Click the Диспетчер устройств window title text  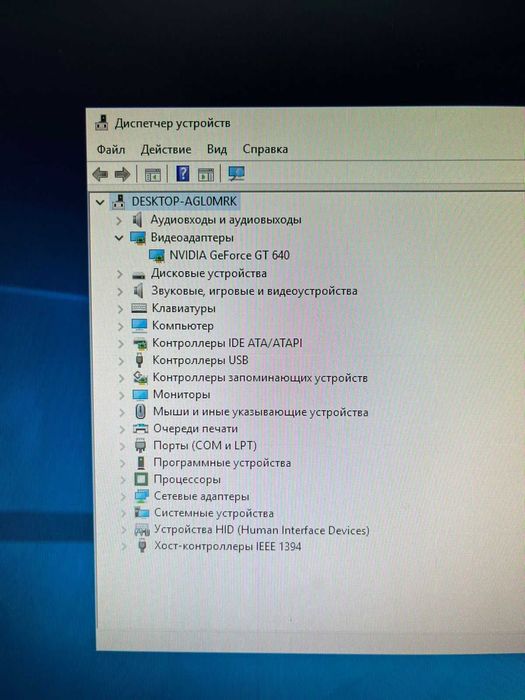point(172,123)
